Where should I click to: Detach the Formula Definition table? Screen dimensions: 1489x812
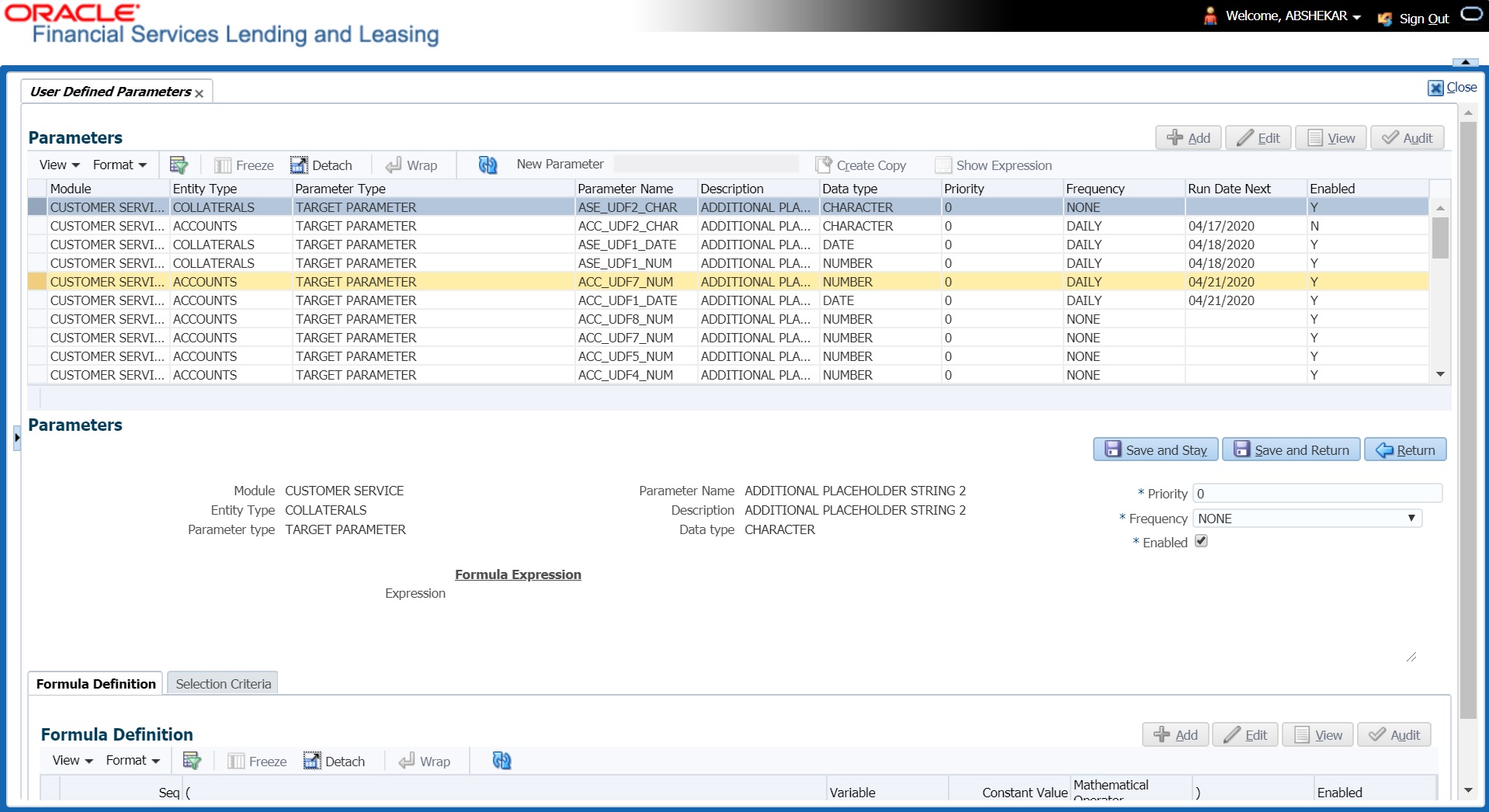click(x=335, y=762)
